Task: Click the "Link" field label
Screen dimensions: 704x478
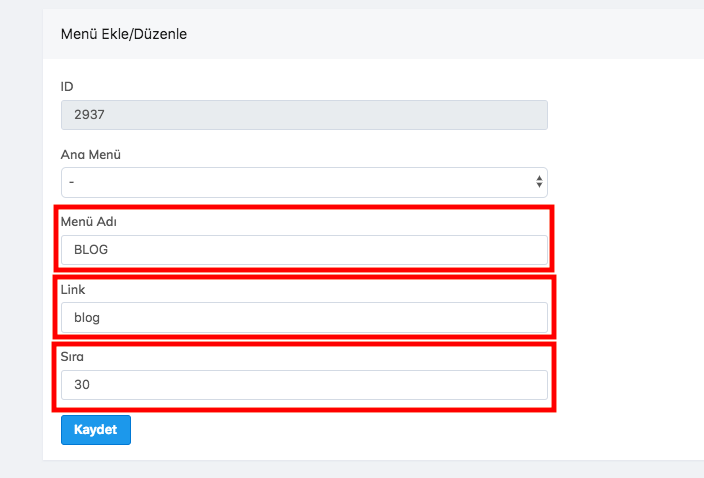Action: (x=73, y=289)
